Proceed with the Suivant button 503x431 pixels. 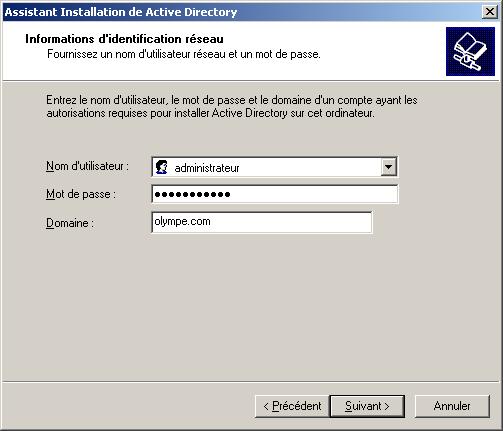[x=367, y=406]
